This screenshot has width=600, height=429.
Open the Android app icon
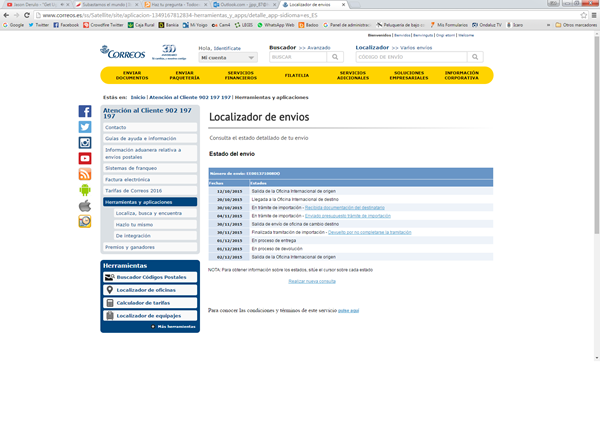[x=85, y=190]
